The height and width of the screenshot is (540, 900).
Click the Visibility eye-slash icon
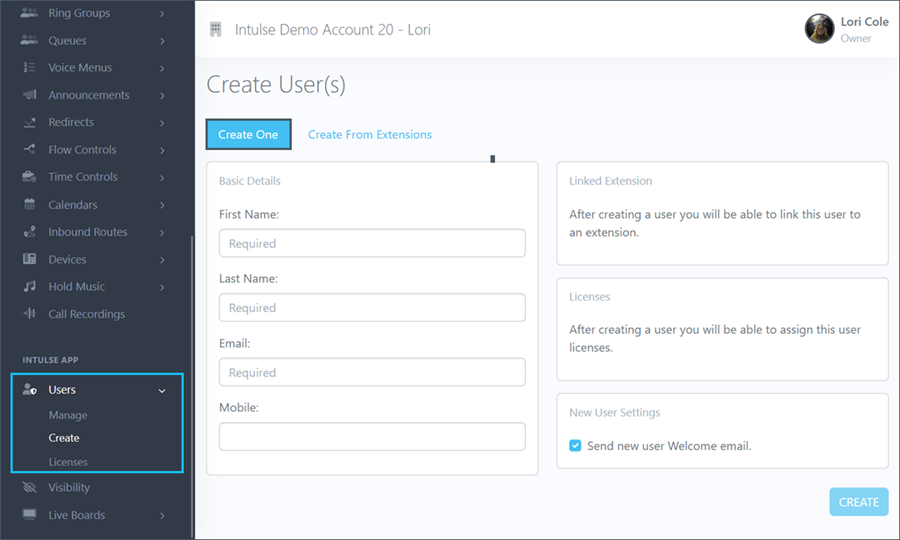(29, 488)
